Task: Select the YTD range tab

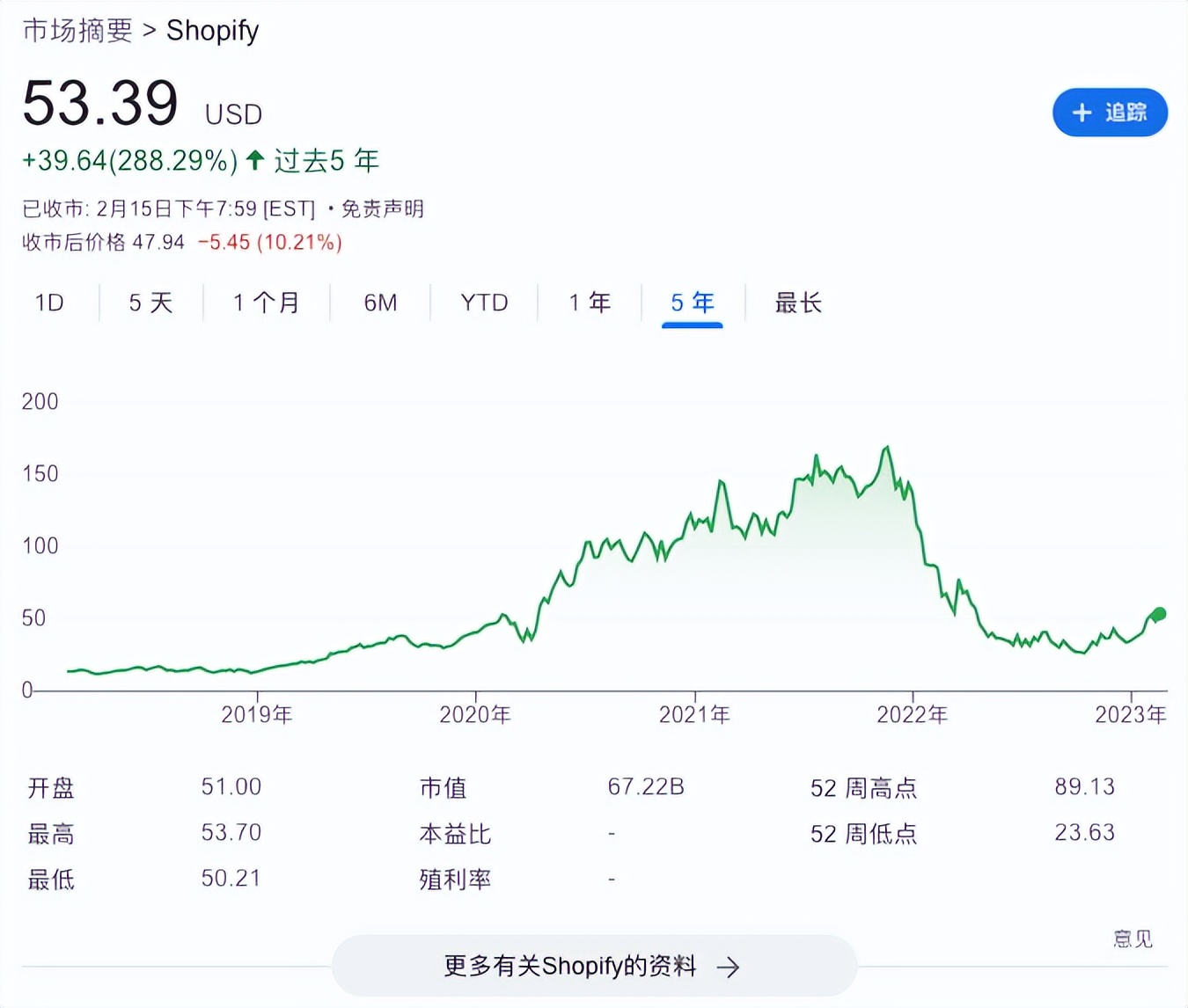Action: [x=484, y=303]
